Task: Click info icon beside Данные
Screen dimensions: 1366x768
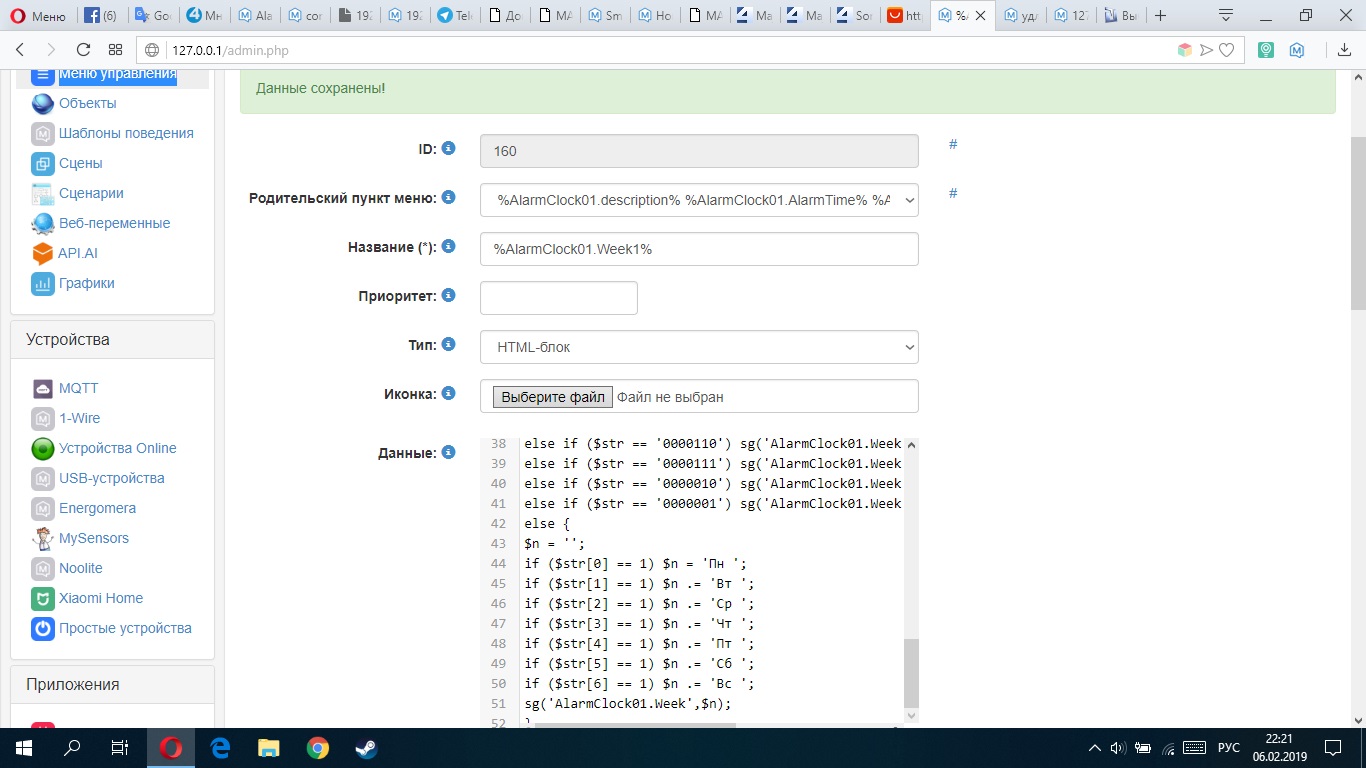Action: (x=449, y=452)
